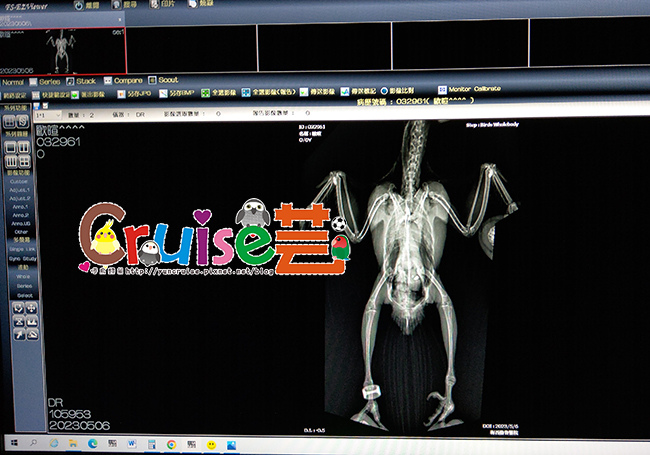Click the power/exit icon in top bar
The width and height of the screenshot is (650, 455).
point(79,5)
